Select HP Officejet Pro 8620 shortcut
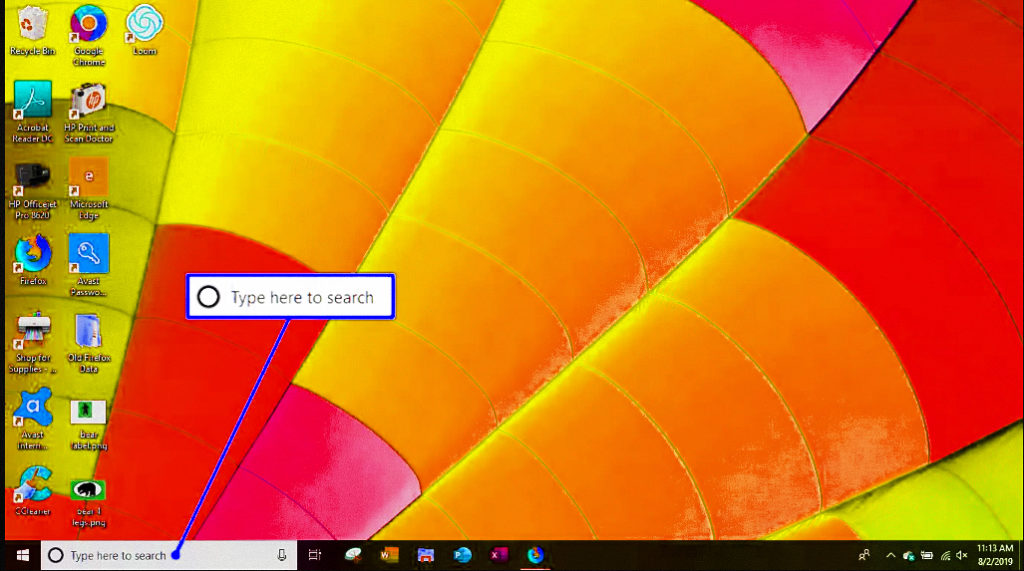The image size is (1024, 571). (32, 190)
